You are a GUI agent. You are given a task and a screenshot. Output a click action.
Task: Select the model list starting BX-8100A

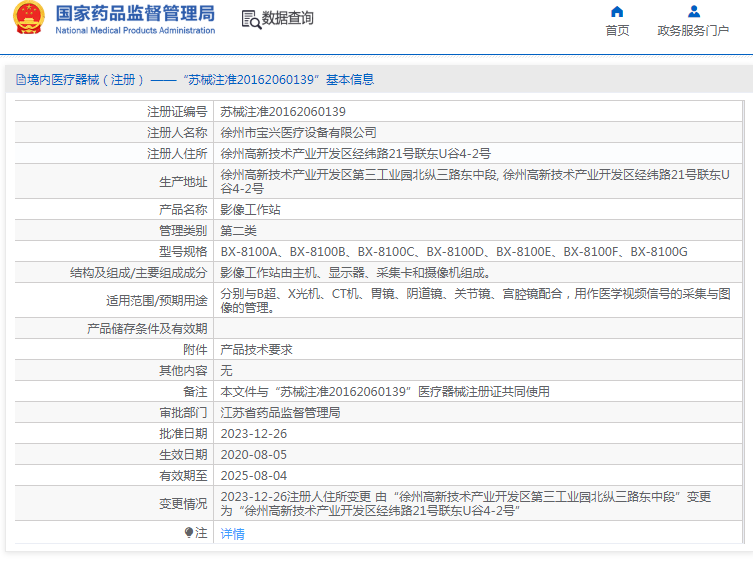pyautogui.click(x=454, y=252)
